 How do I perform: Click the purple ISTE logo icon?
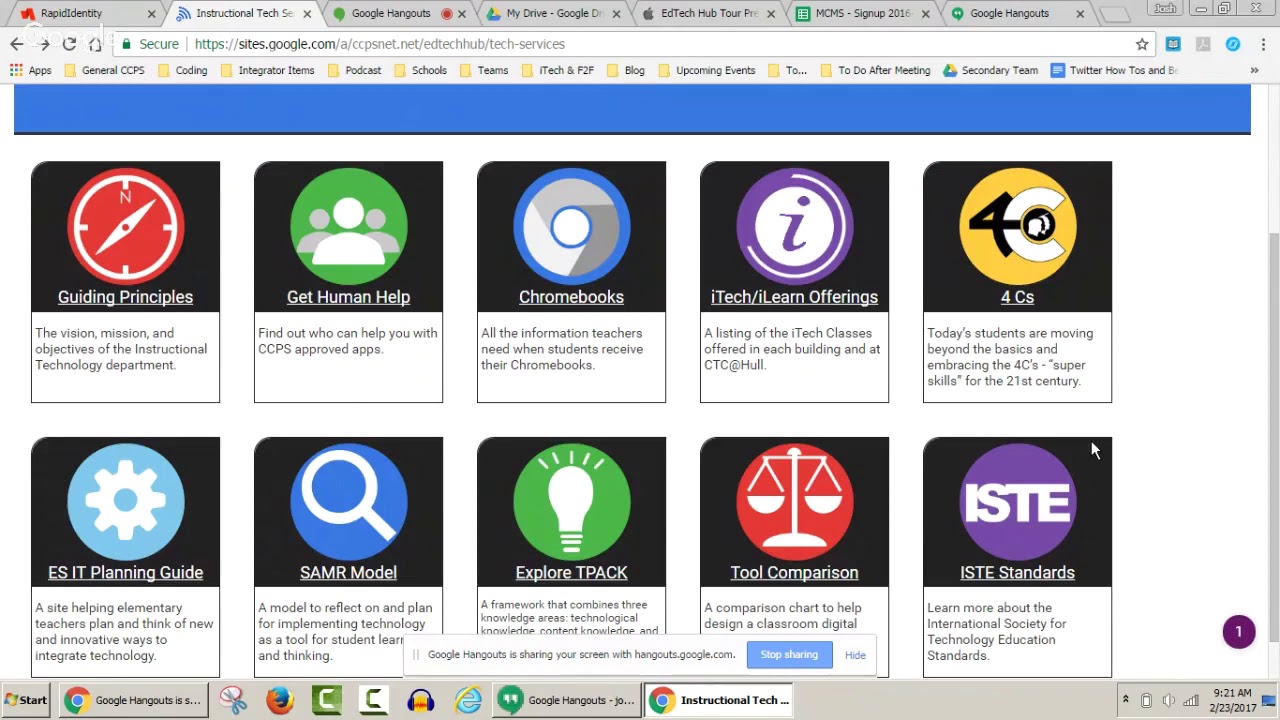click(1017, 501)
